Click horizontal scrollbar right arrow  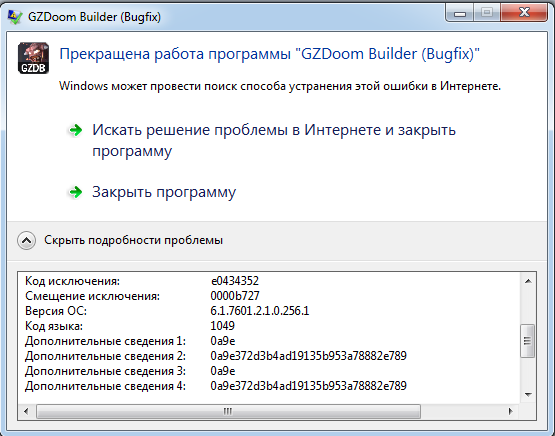[x=511, y=411]
